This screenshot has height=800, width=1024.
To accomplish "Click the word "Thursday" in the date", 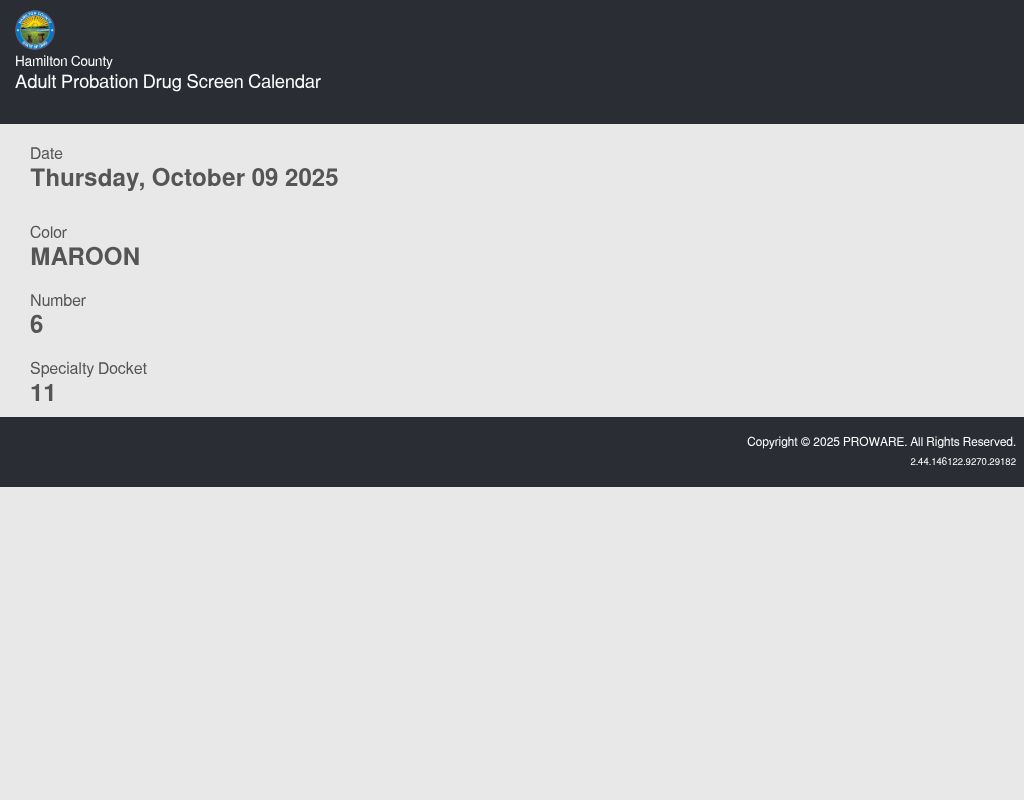I will 86,178.
